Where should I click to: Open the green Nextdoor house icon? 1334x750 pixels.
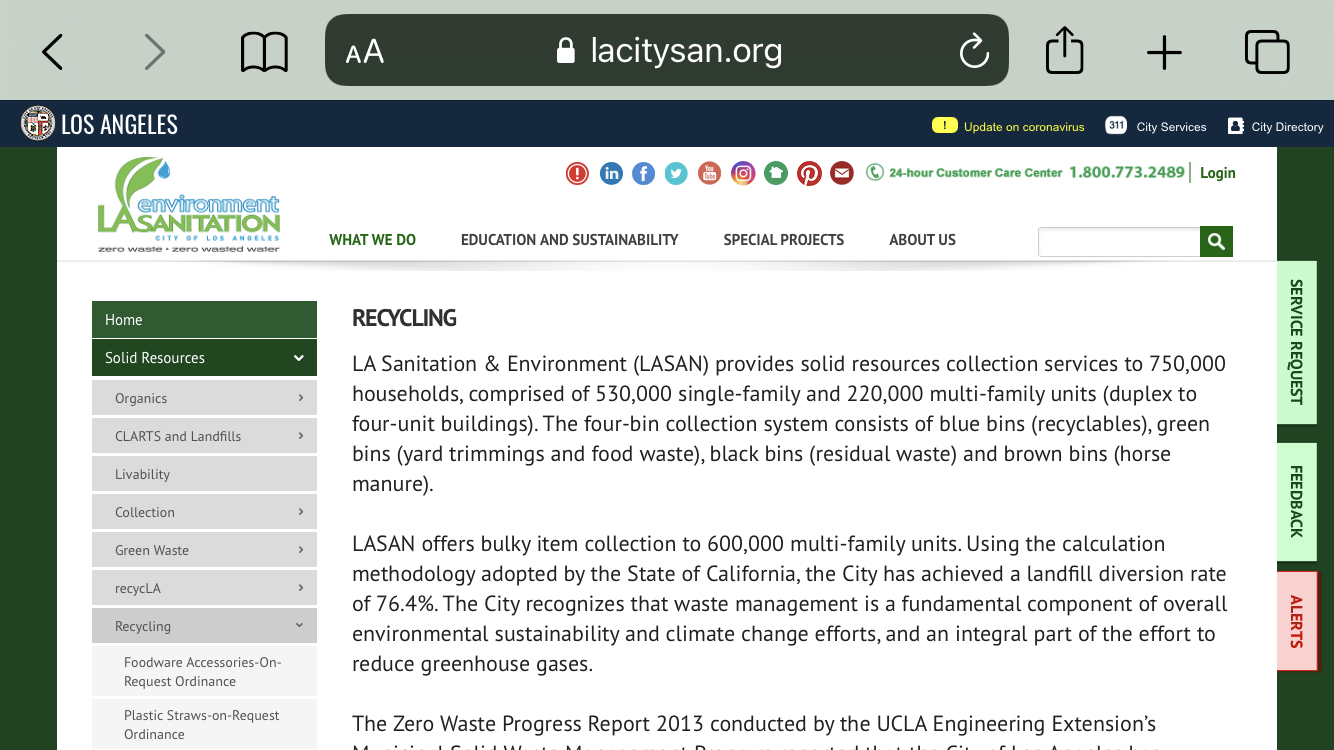(x=776, y=174)
